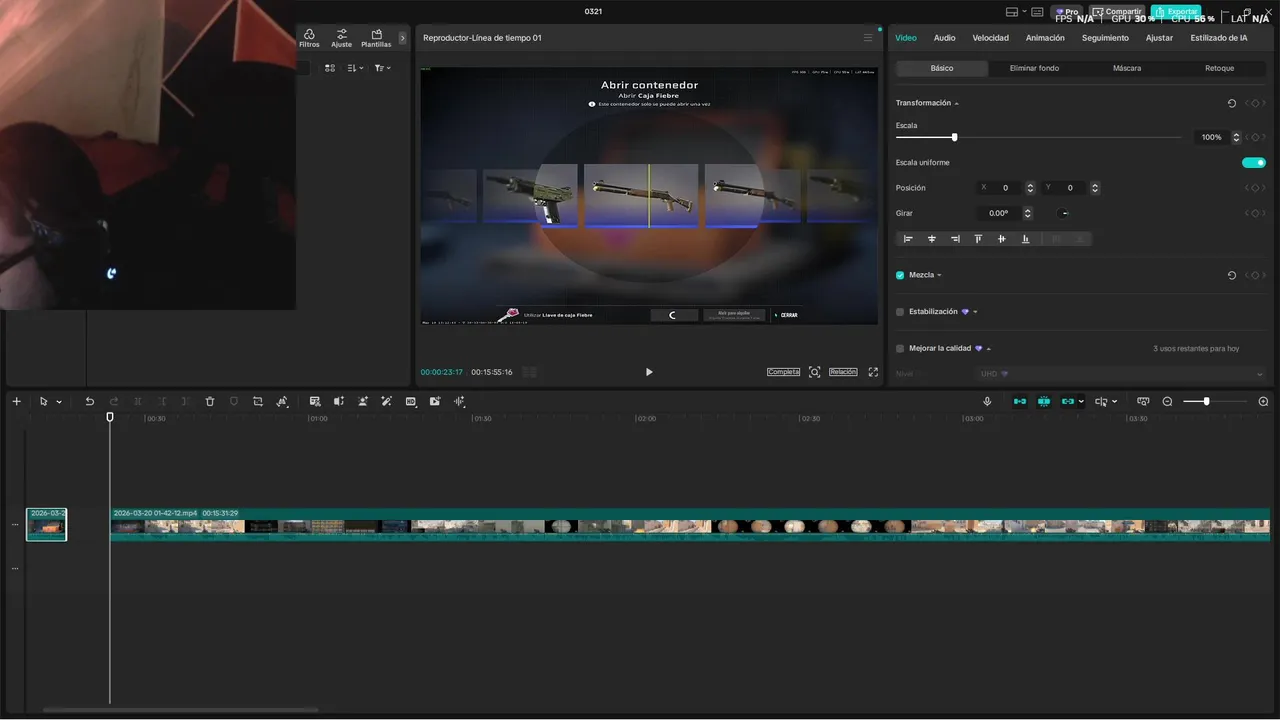Add a new track with plus icon

point(16,401)
